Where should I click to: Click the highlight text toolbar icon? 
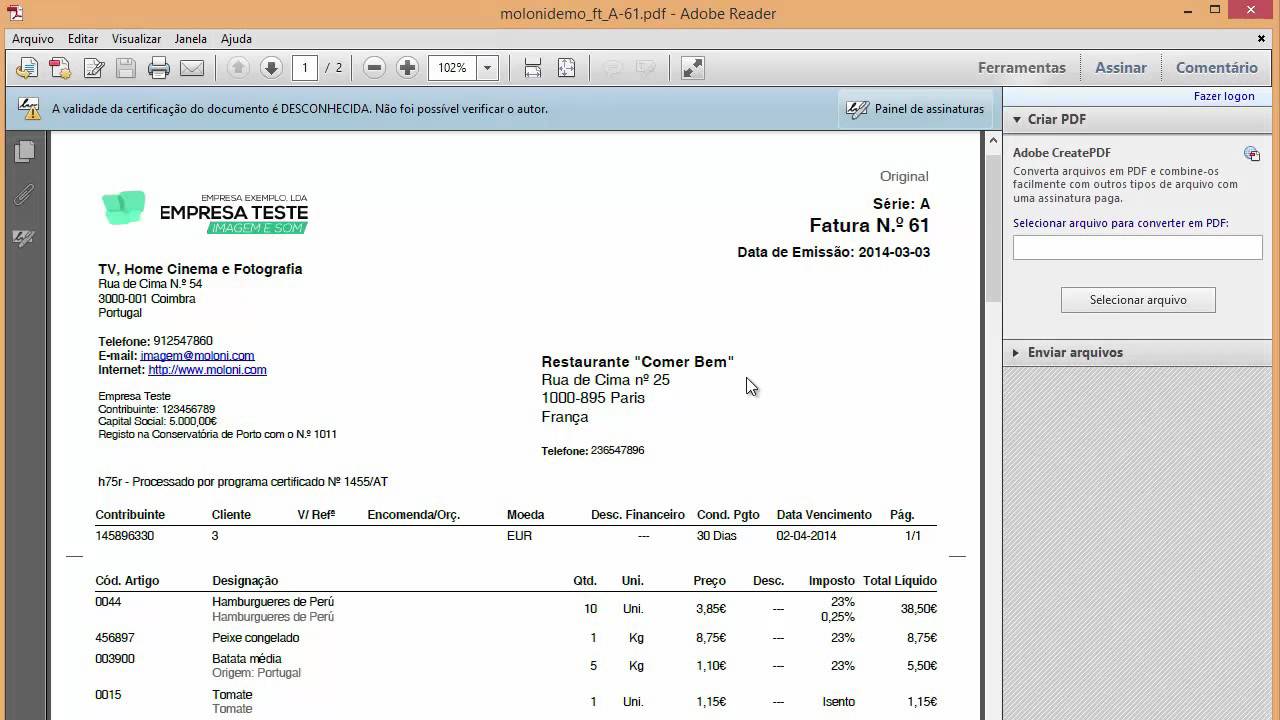[x=645, y=68]
